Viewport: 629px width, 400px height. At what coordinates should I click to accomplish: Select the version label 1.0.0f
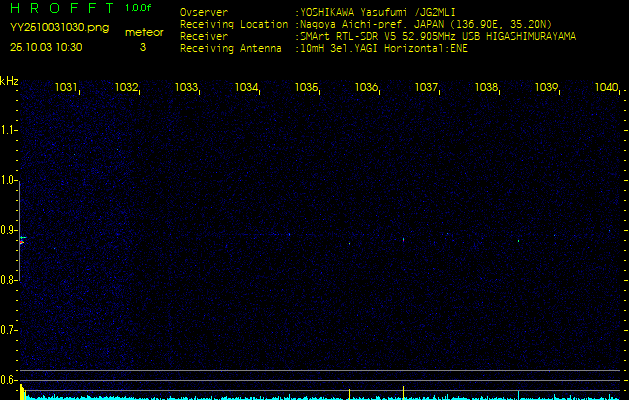(x=138, y=8)
